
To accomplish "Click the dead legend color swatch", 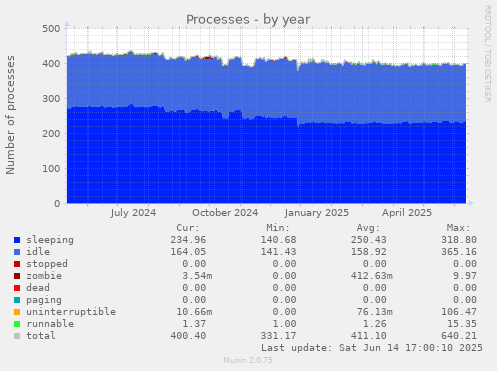I will click(x=17, y=288).
